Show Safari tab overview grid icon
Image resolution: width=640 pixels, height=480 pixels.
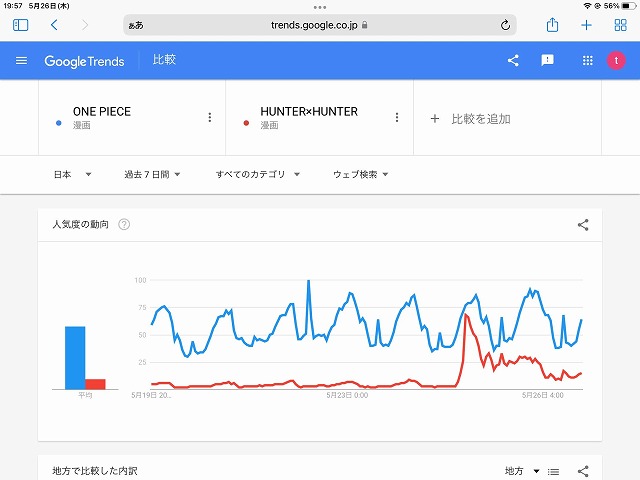pos(620,25)
